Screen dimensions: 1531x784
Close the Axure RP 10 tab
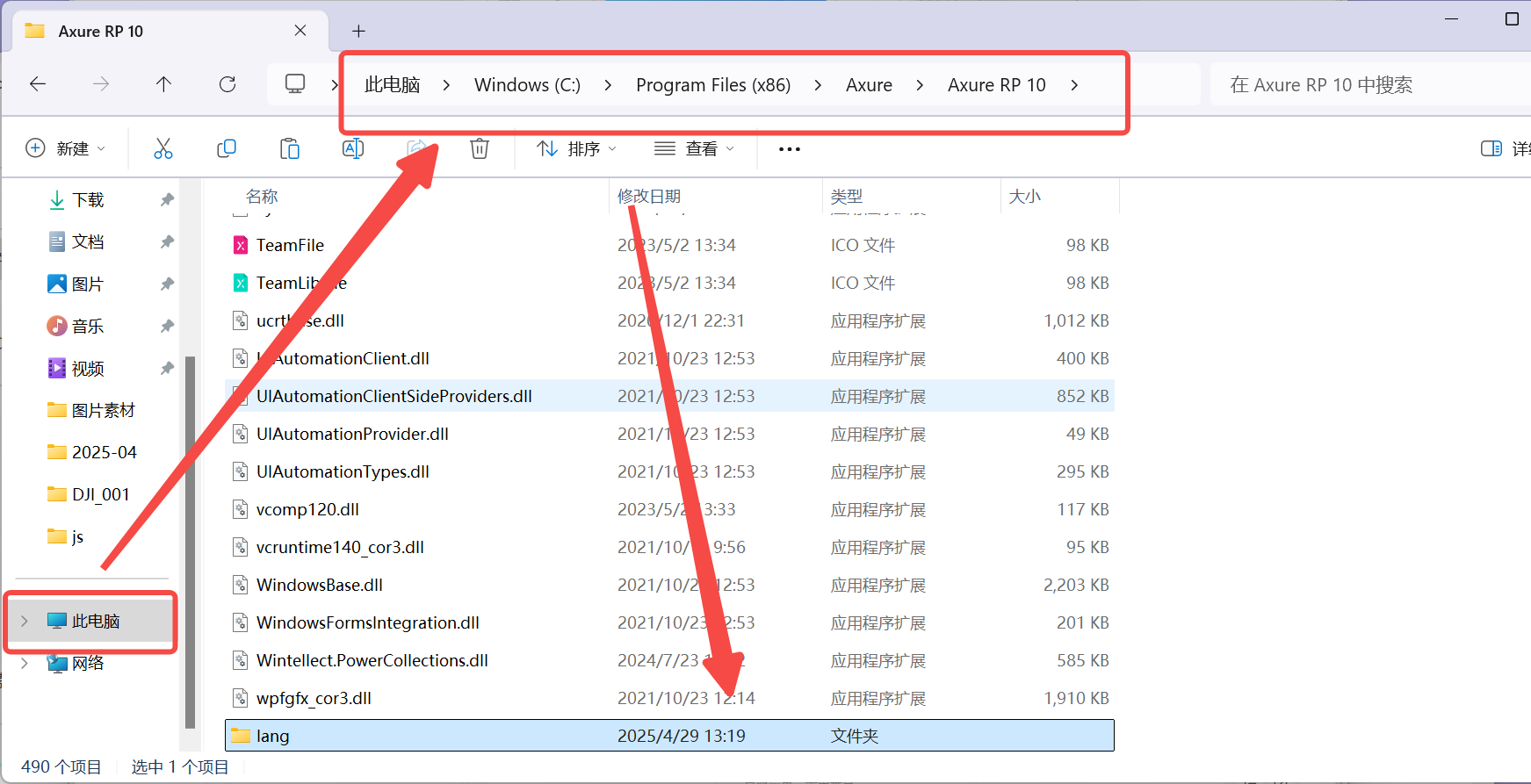300,31
